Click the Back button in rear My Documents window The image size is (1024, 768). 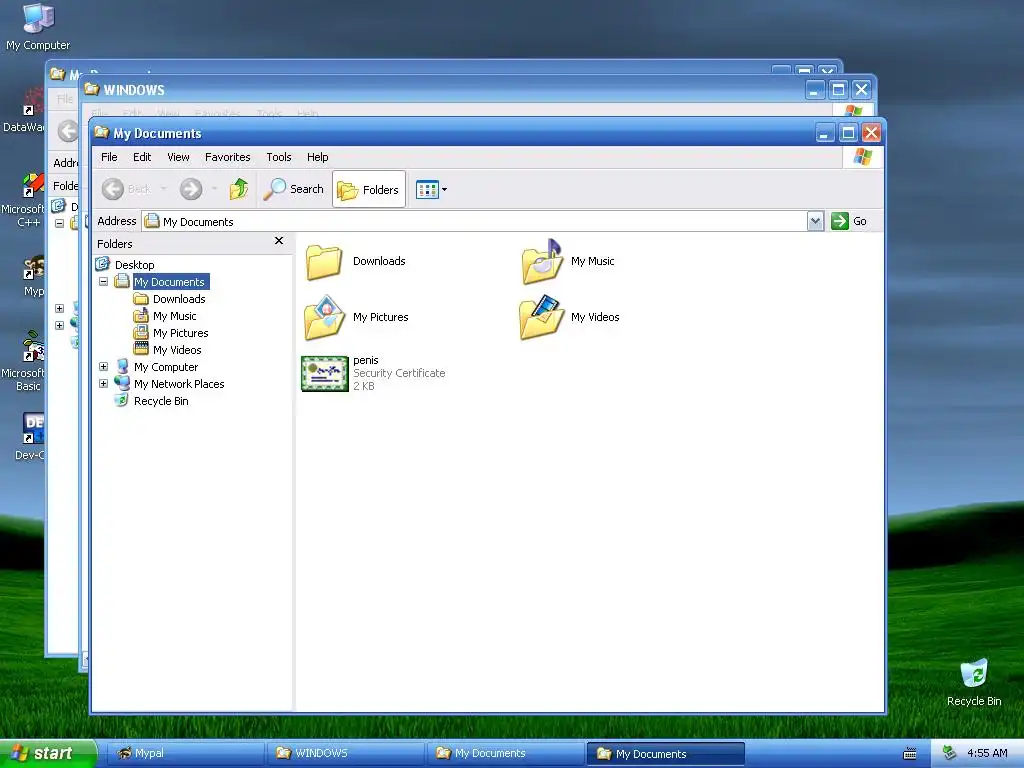67,131
